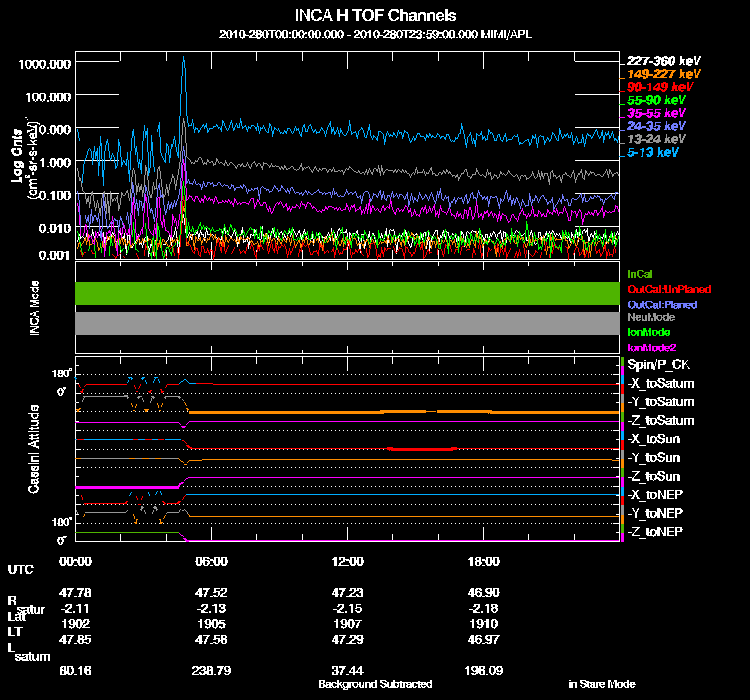Click the green bar in INCA Mode panel
This screenshot has width=750, height=700.
[348, 293]
